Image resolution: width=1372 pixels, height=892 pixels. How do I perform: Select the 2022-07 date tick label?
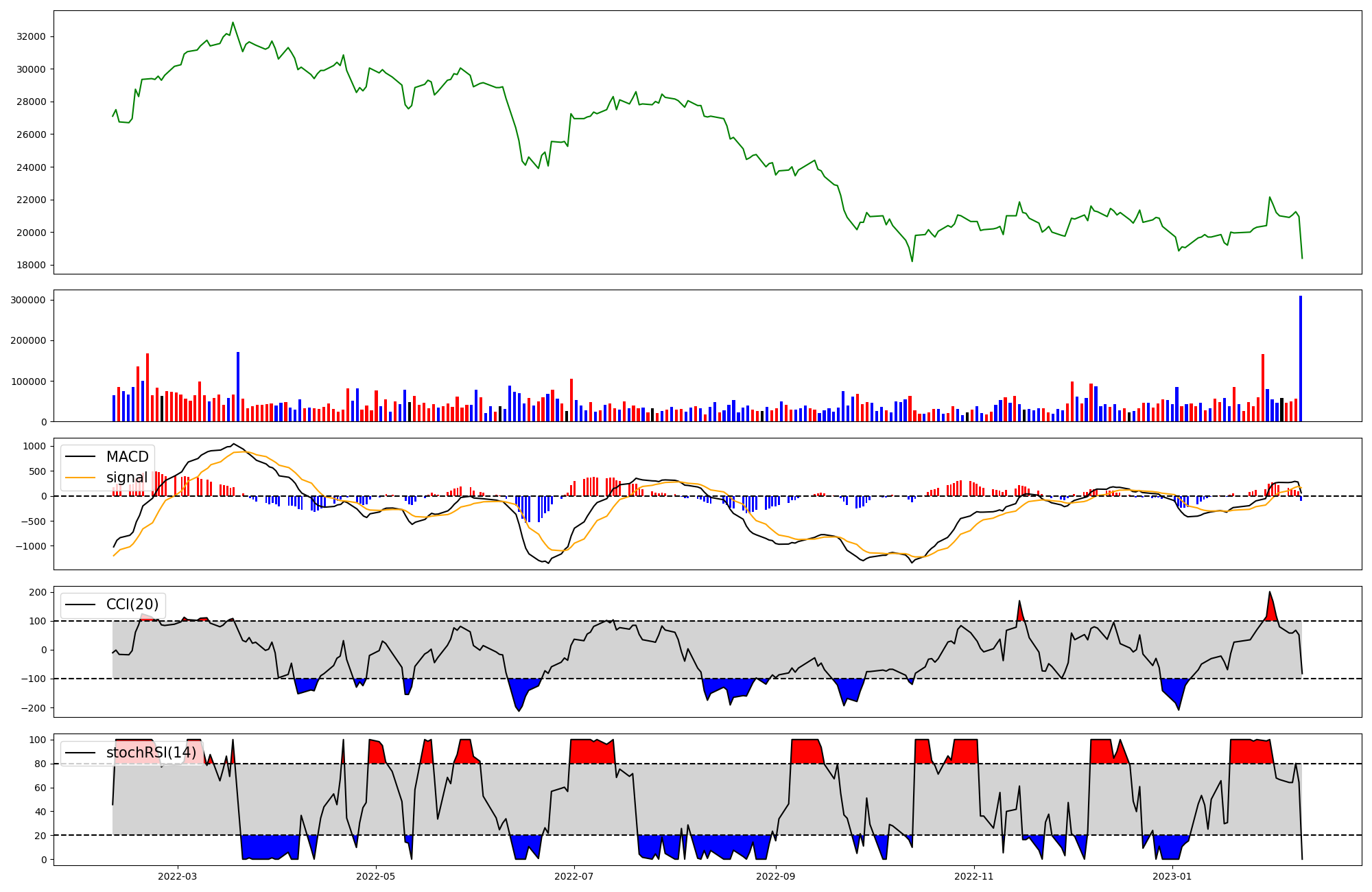[573, 876]
